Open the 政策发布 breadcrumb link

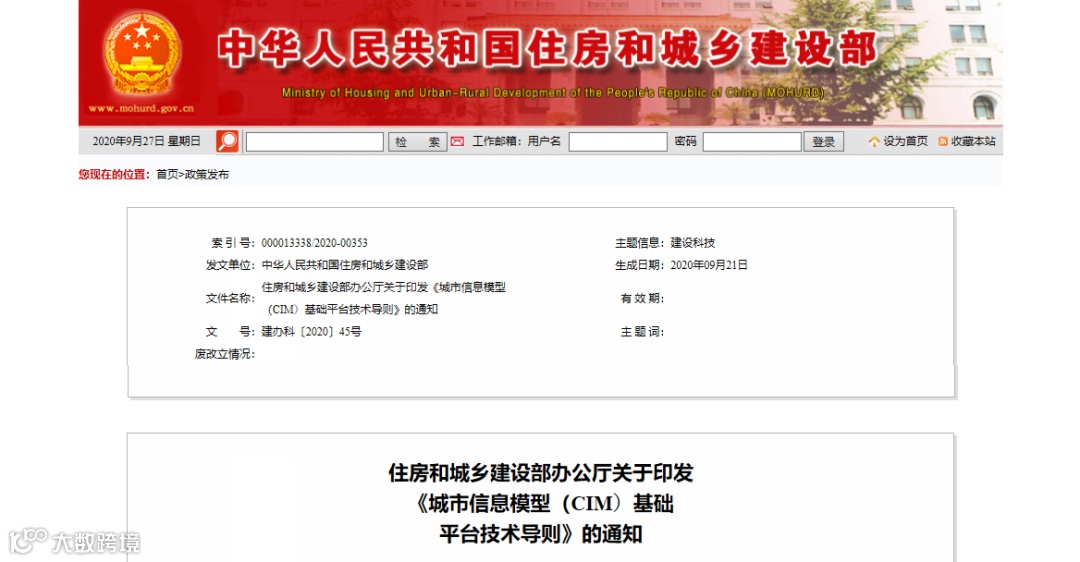(207, 174)
